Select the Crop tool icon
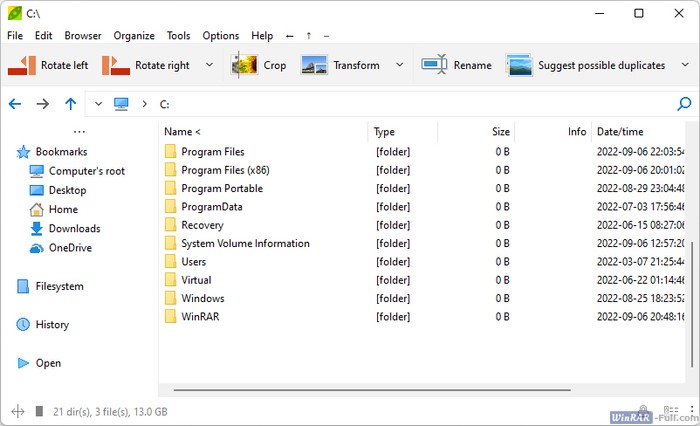 (x=245, y=65)
